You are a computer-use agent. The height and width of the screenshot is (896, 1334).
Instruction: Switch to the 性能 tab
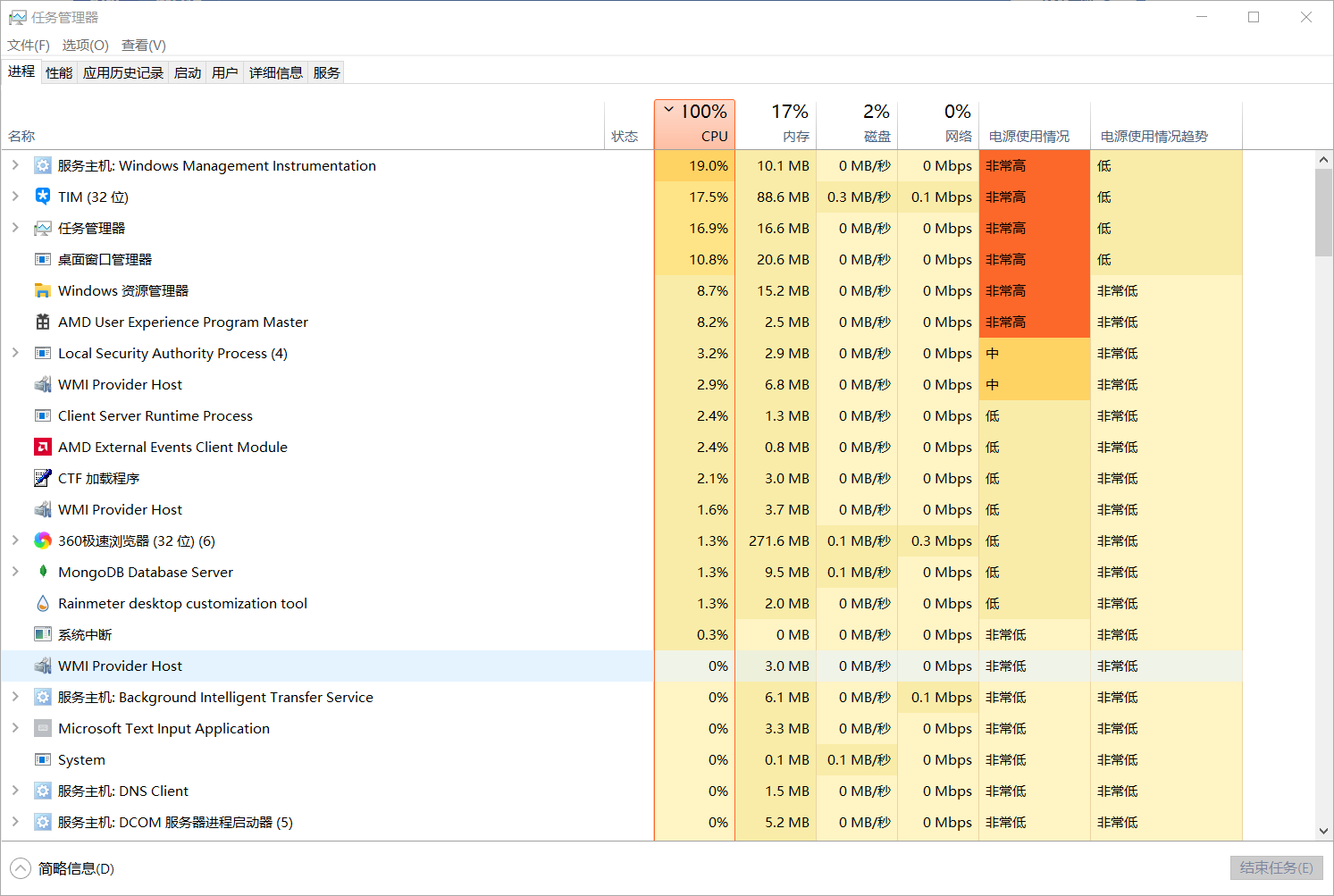coord(59,72)
